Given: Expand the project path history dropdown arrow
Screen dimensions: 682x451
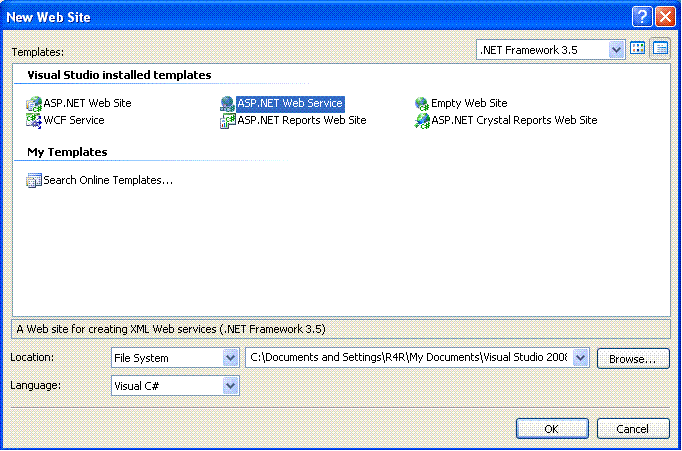Looking at the screenshot, I should click(581, 358).
